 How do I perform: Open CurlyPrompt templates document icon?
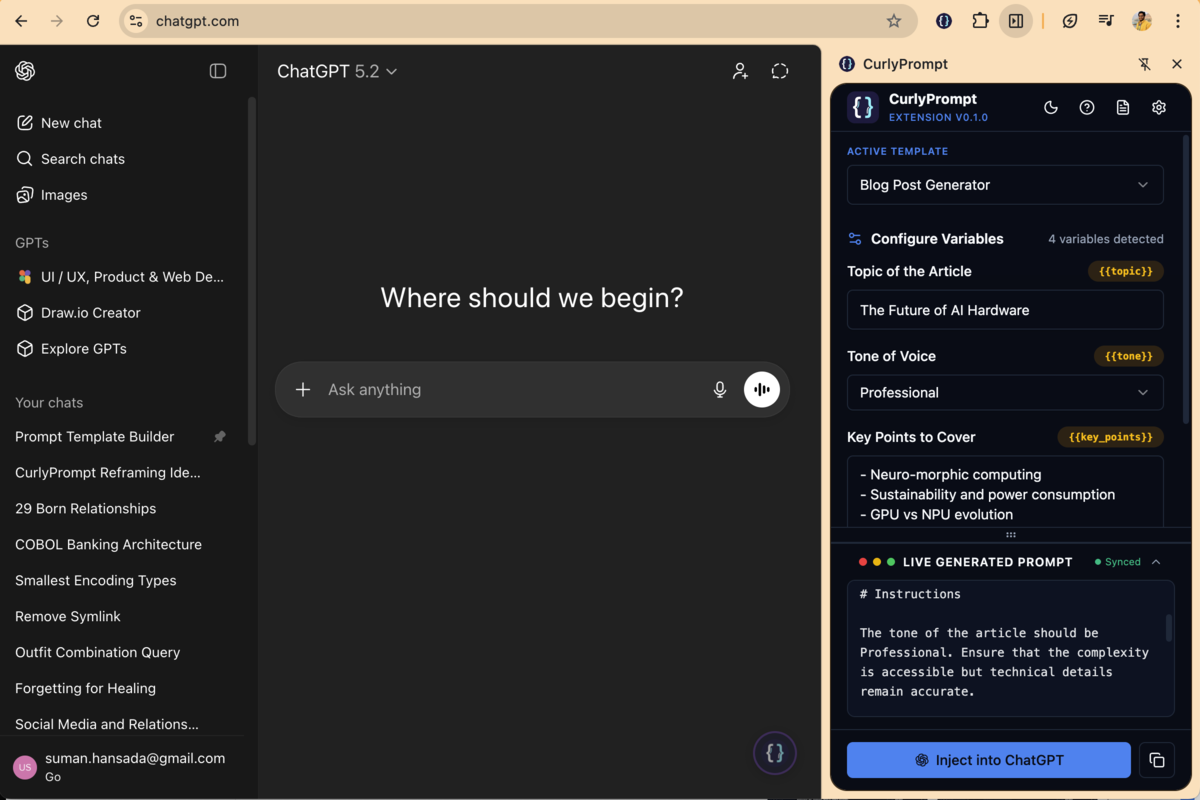pos(1122,107)
